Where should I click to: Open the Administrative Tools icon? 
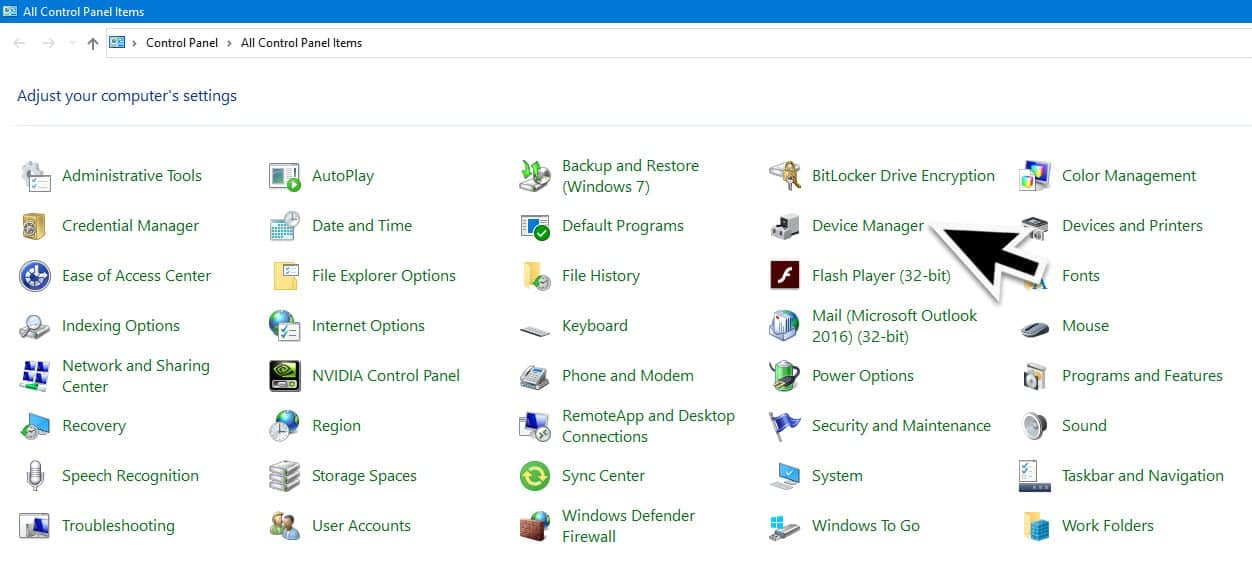(35, 176)
